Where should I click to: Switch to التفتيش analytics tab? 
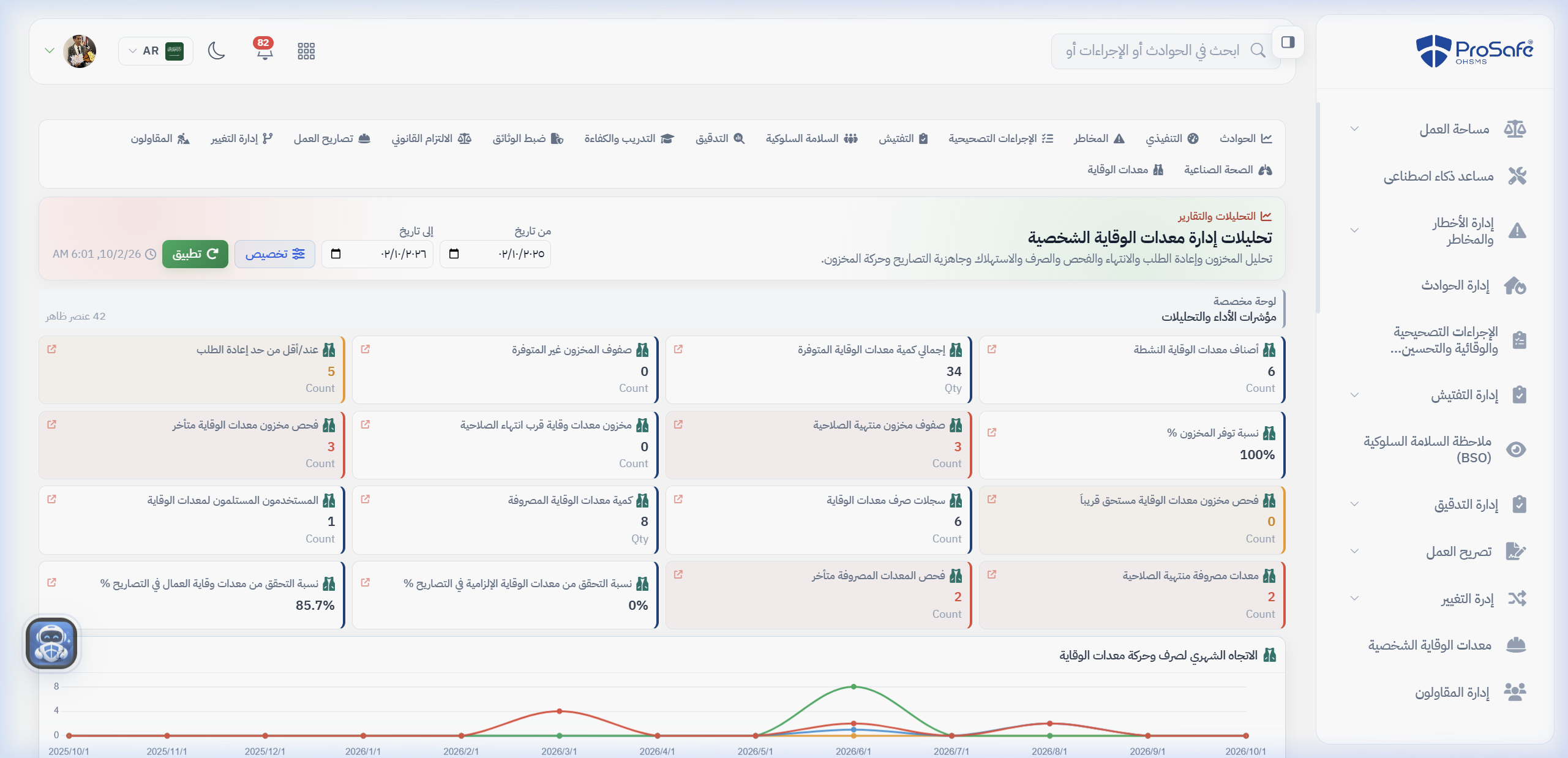click(x=903, y=138)
